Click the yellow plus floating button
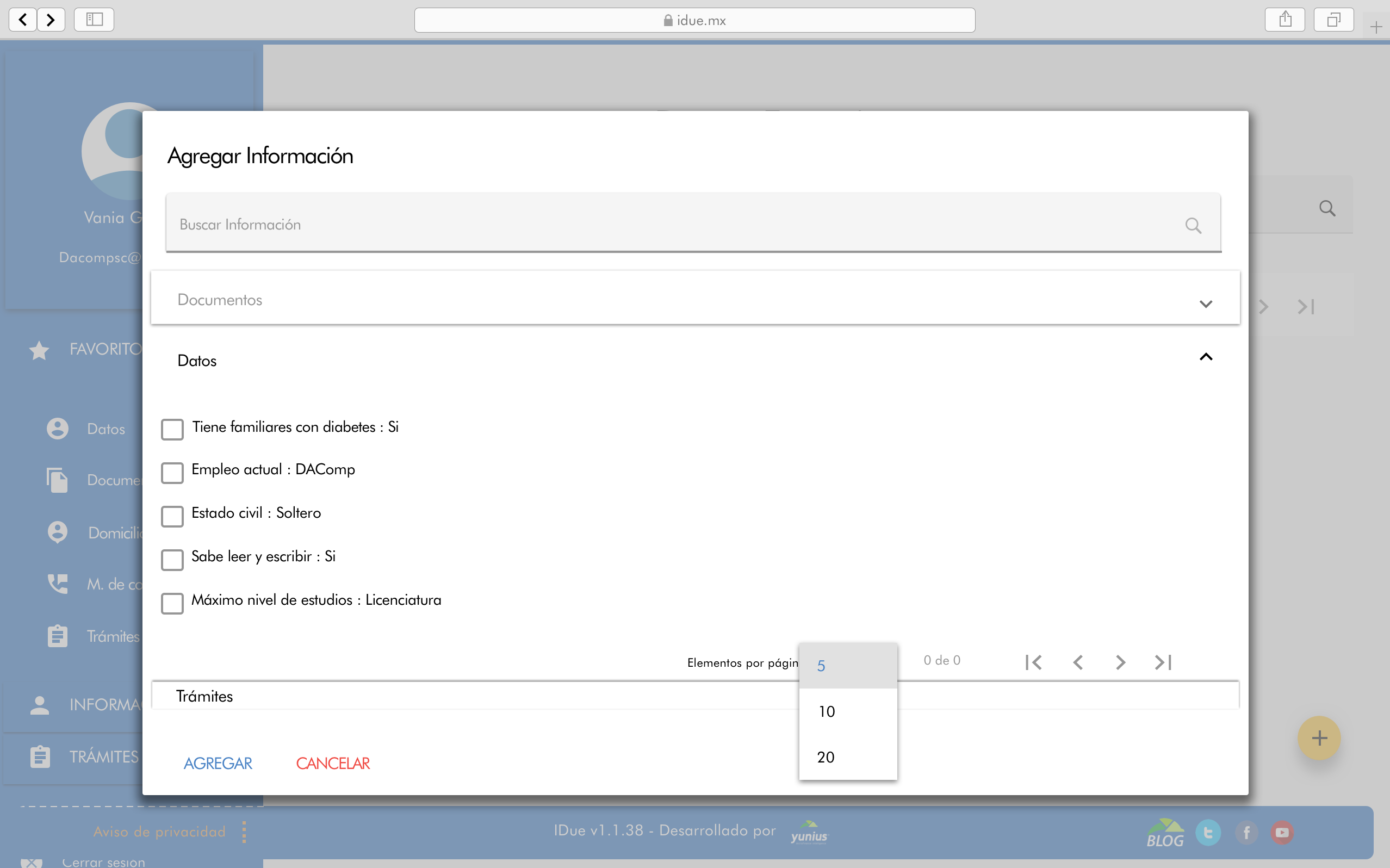 point(1319,737)
